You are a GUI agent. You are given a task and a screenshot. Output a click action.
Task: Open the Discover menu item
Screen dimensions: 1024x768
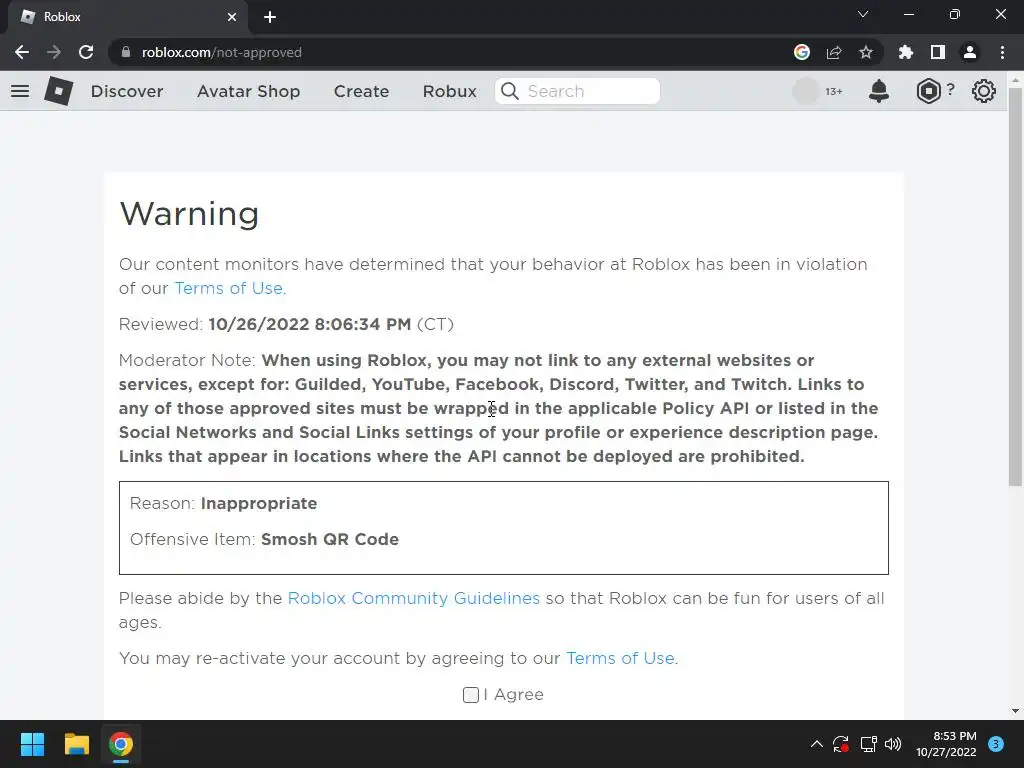click(127, 91)
